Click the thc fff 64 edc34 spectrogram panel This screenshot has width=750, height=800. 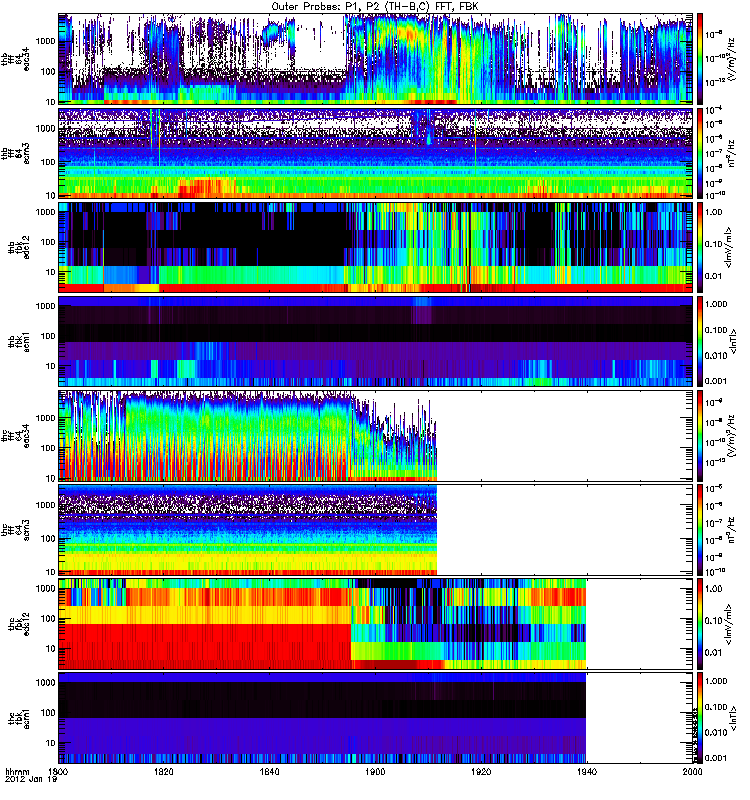click(375, 436)
